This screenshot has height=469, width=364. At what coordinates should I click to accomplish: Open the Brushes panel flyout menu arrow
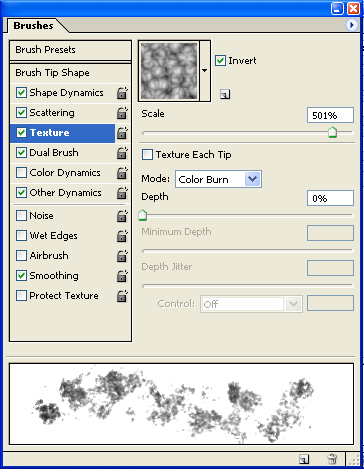coord(351,25)
